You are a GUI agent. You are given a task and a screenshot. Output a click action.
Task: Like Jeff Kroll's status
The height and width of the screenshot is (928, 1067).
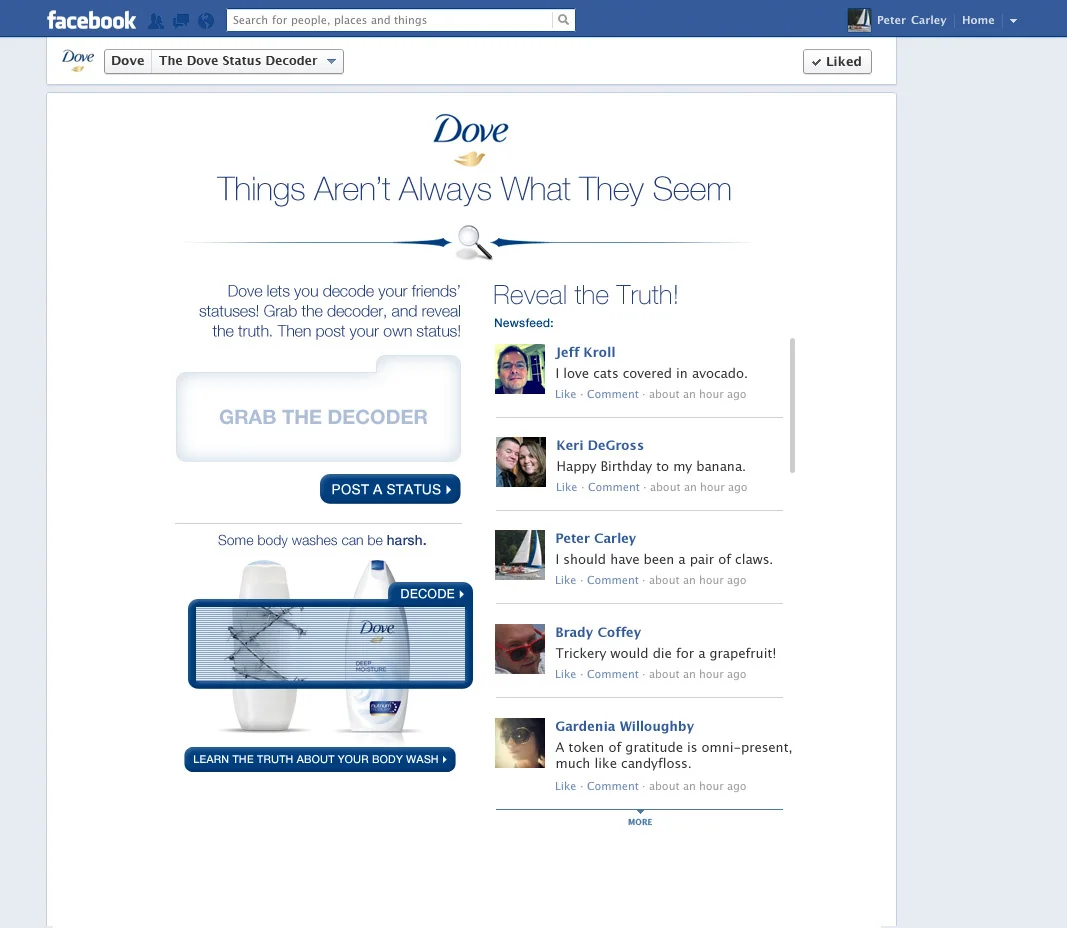coord(565,394)
